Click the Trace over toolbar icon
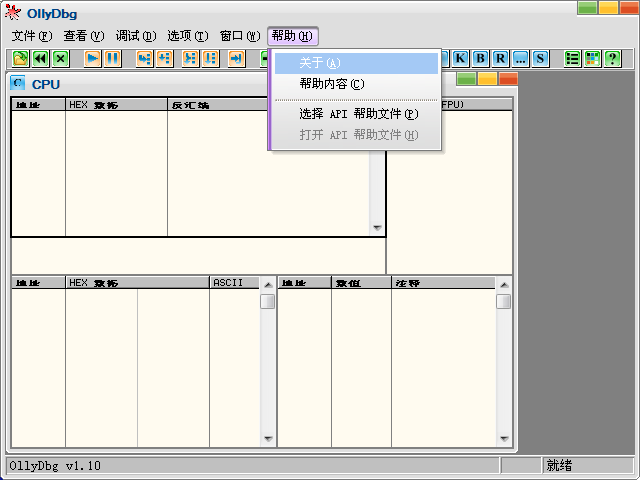Viewport: 640px width, 480px height. coord(211,59)
